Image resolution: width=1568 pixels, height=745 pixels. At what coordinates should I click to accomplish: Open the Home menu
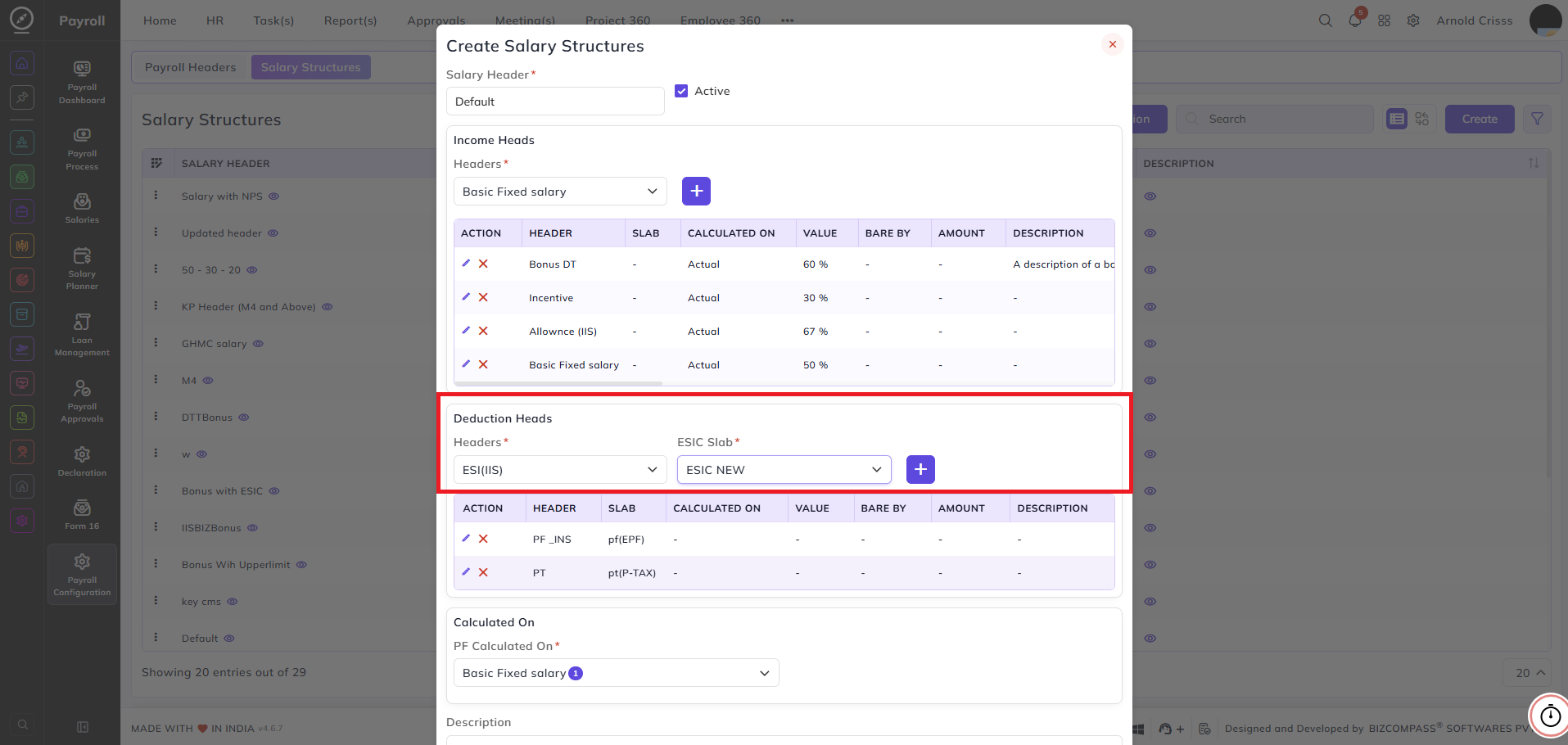point(160,20)
